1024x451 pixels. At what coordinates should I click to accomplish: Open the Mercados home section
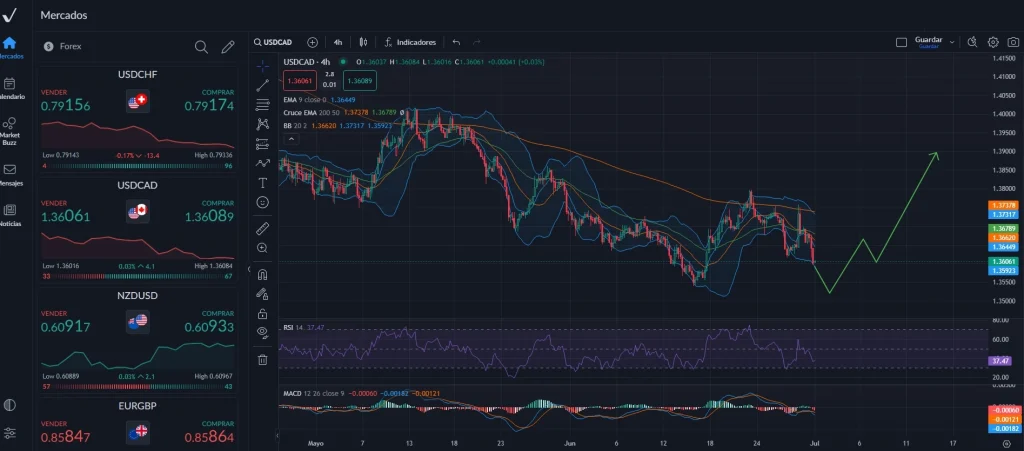pyautogui.click(x=9, y=48)
